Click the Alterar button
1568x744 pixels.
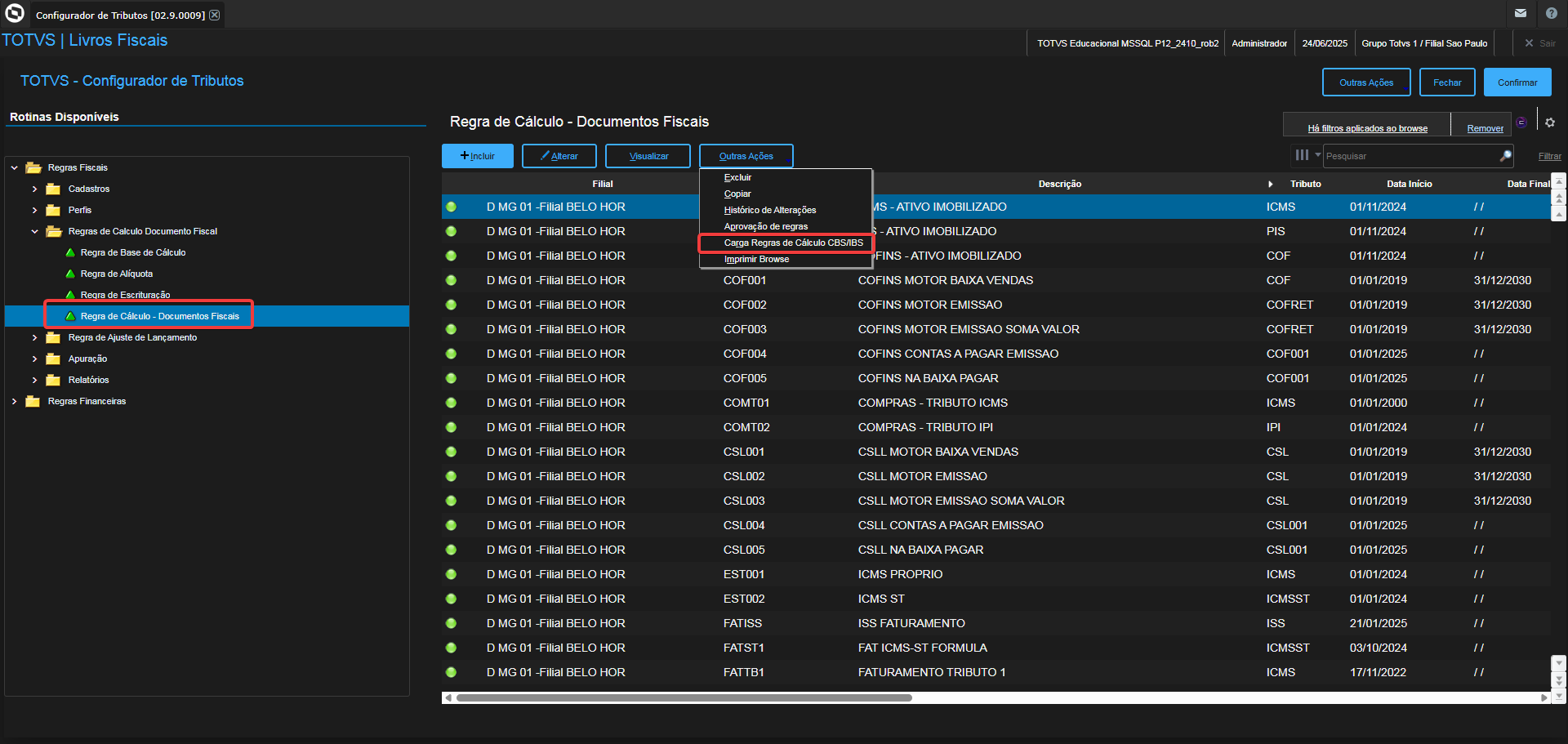coord(559,156)
